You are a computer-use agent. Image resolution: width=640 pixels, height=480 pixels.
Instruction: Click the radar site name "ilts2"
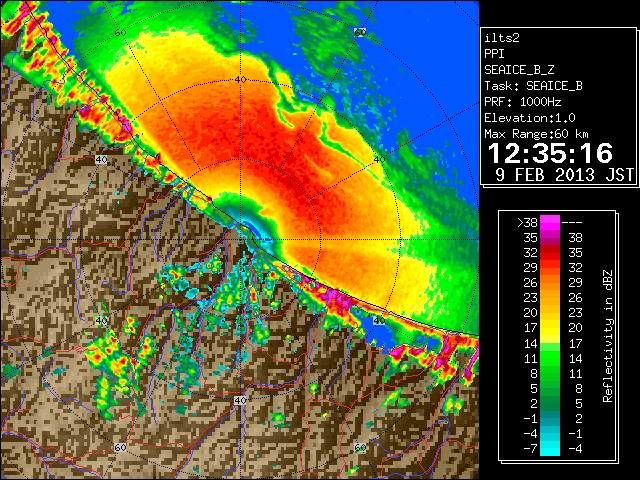(502, 38)
